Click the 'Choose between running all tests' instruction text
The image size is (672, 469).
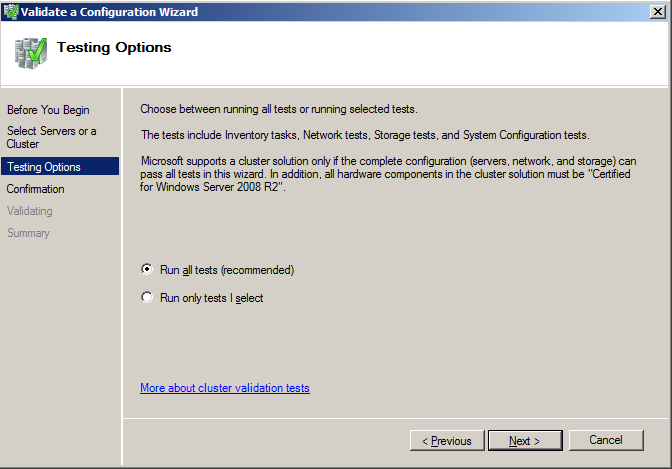point(278,109)
